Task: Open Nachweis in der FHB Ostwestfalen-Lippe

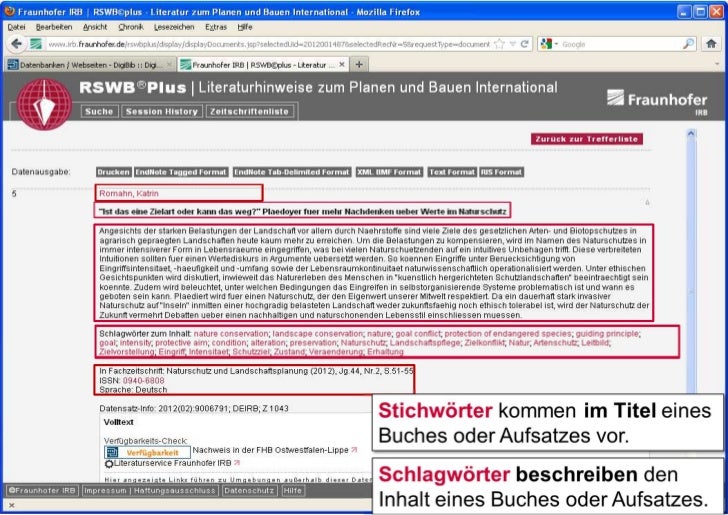Action: [274, 450]
